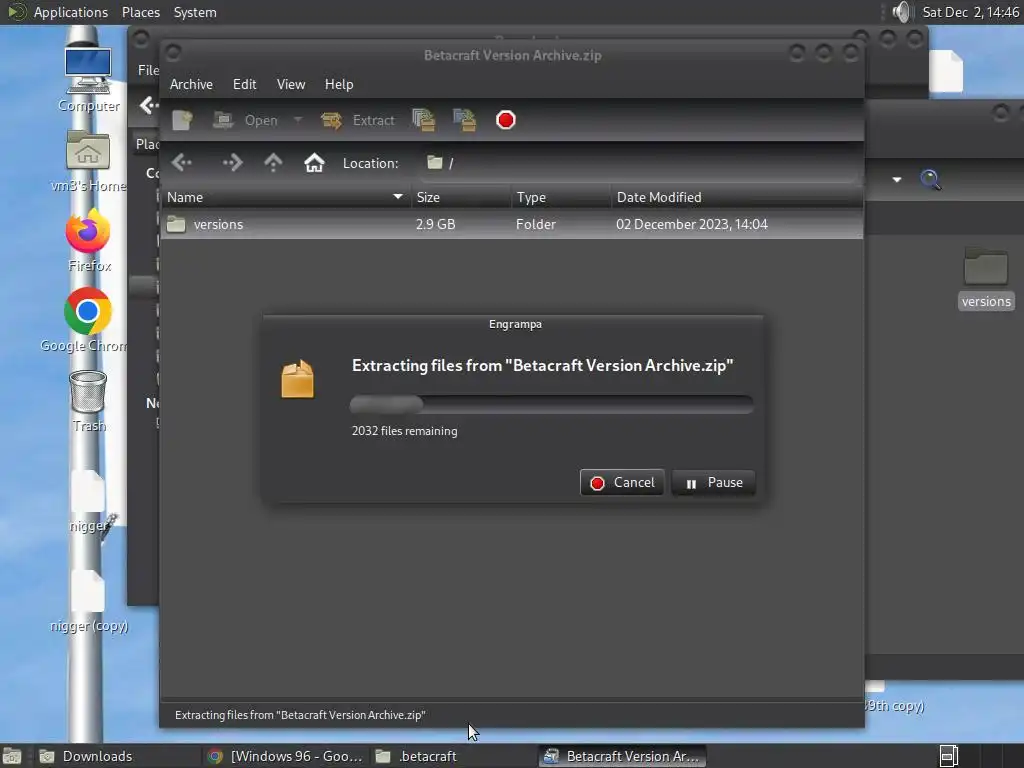Go back using the left arrow icon

[x=182, y=163]
